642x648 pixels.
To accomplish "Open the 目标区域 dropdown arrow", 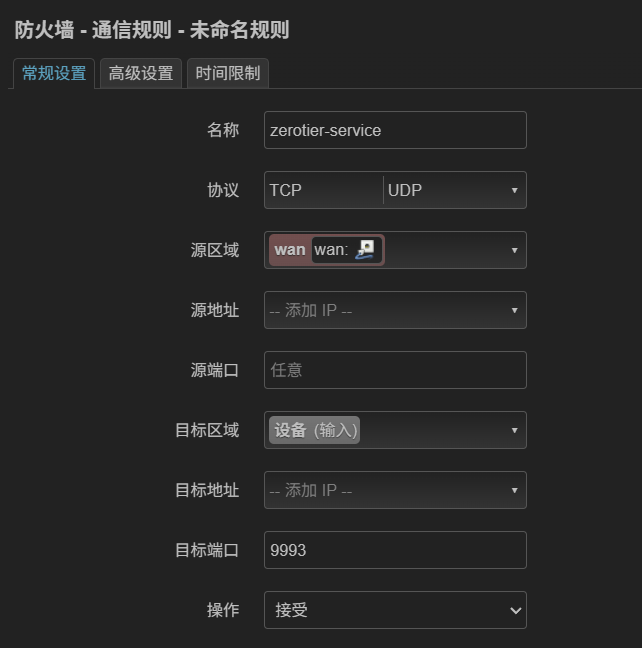I will point(514,430).
